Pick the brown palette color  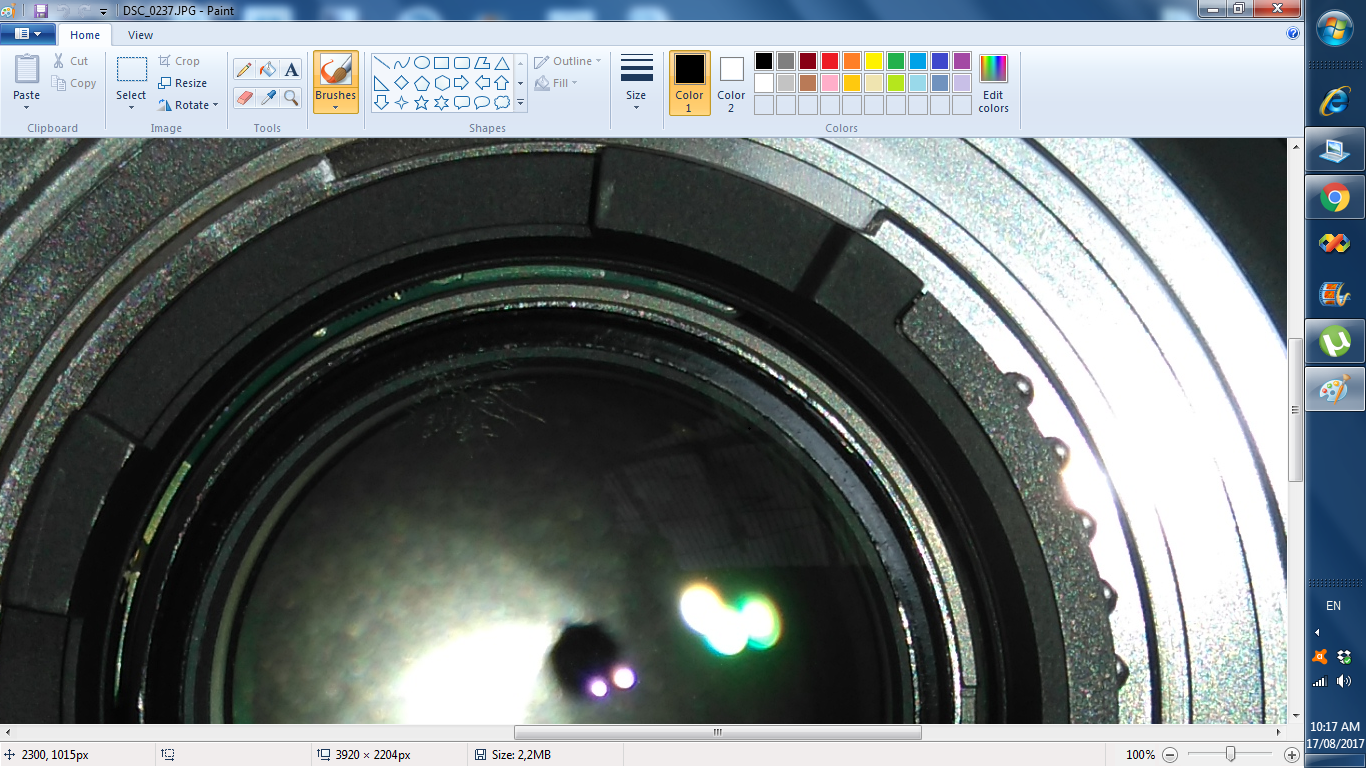(x=808, y=83)
